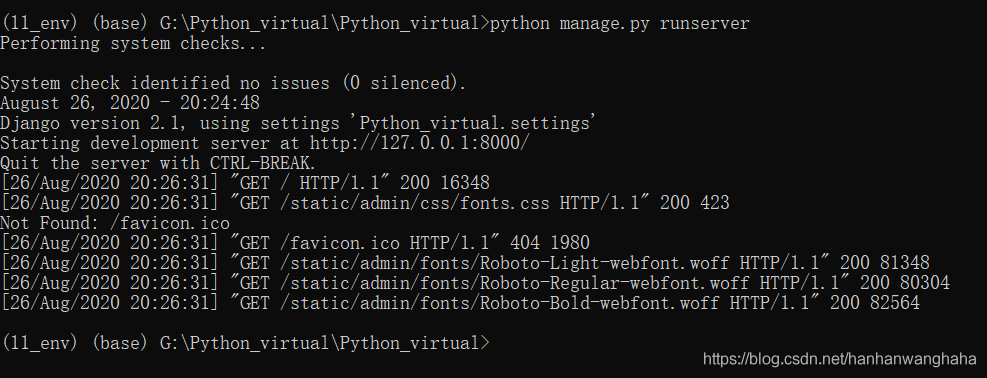Click the Roboto-Light-webfont.woff request path
987x378 pixels.
[x=505, y=262]
